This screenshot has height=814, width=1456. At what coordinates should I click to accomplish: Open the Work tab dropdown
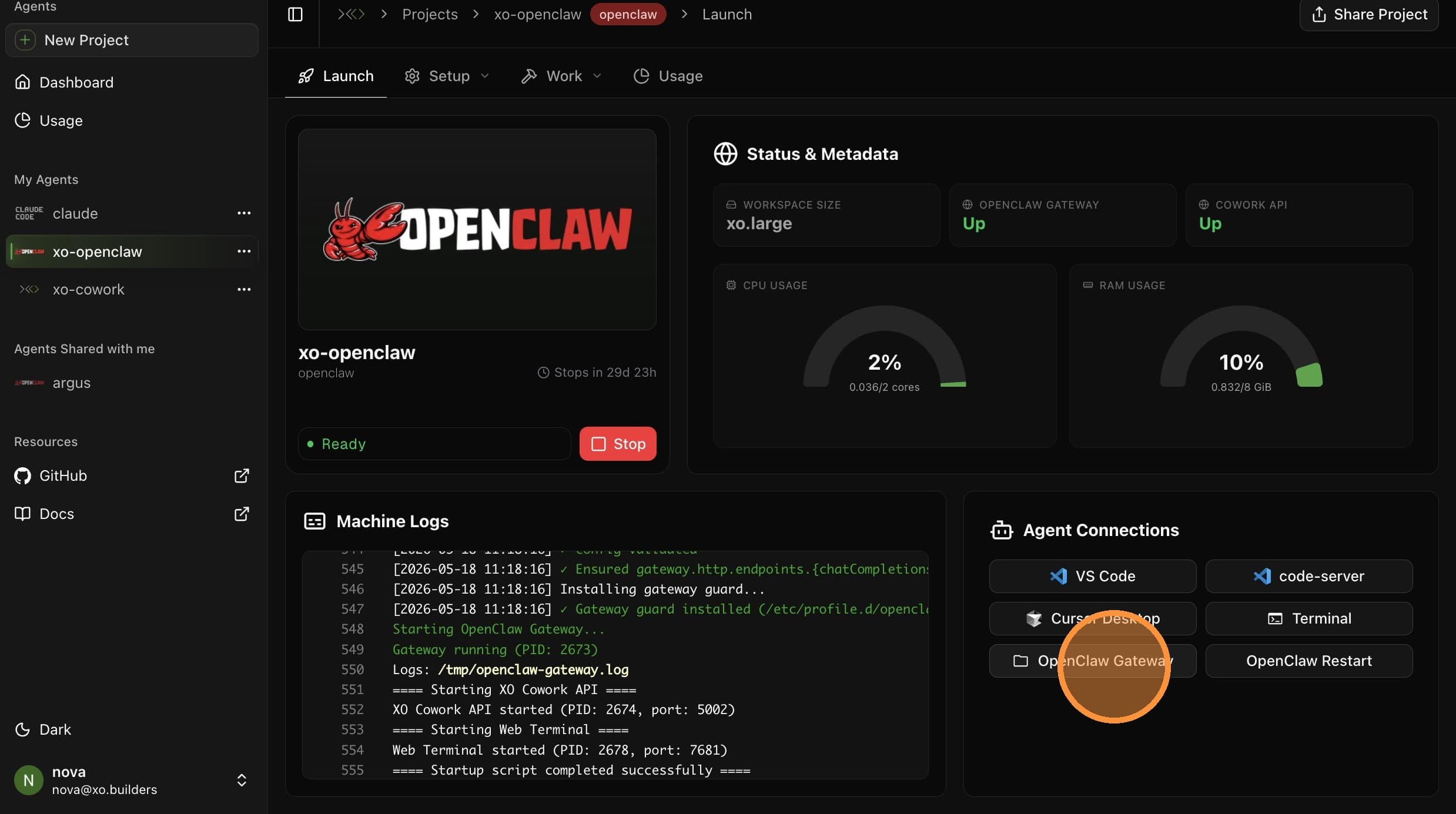coord(562,76)
